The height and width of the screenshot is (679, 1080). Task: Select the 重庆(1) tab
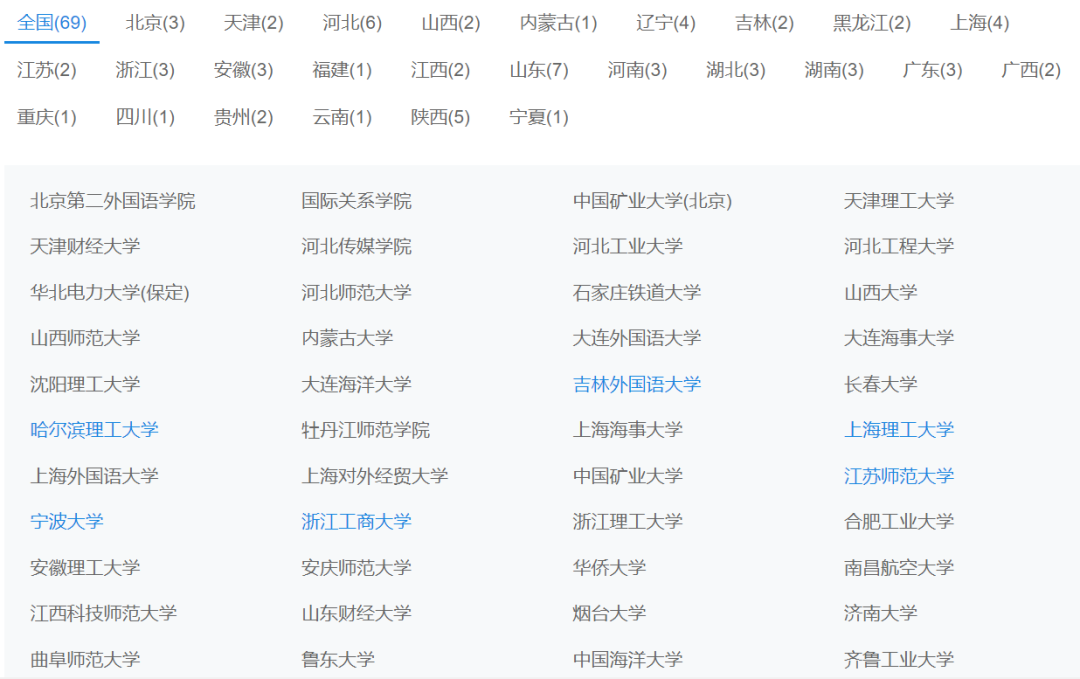[46, 117]
